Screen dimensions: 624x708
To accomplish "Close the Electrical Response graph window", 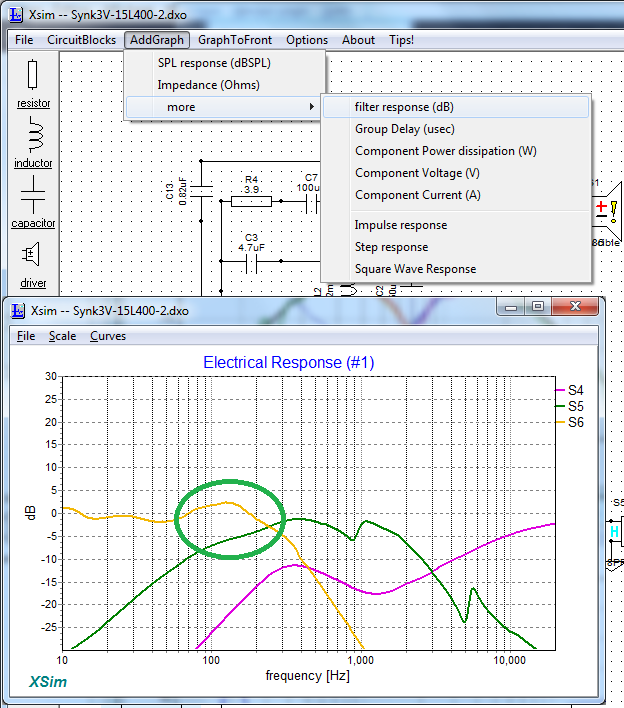I will point(575,307).
